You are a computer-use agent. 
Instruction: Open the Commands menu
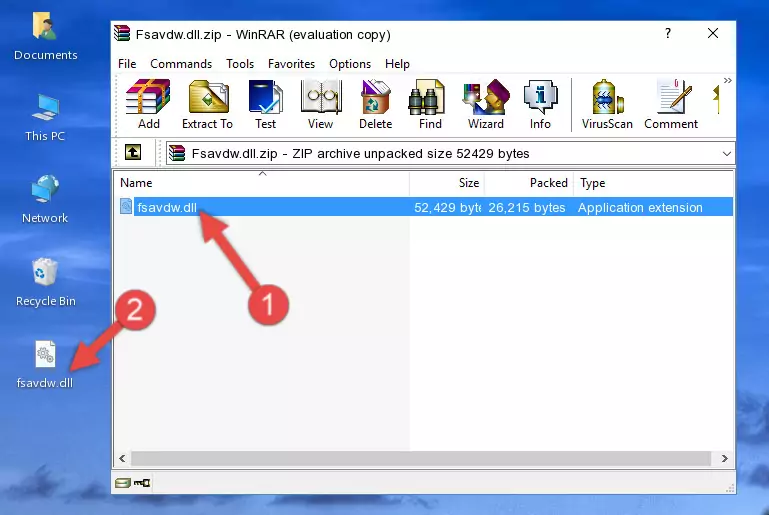point(181,64)
